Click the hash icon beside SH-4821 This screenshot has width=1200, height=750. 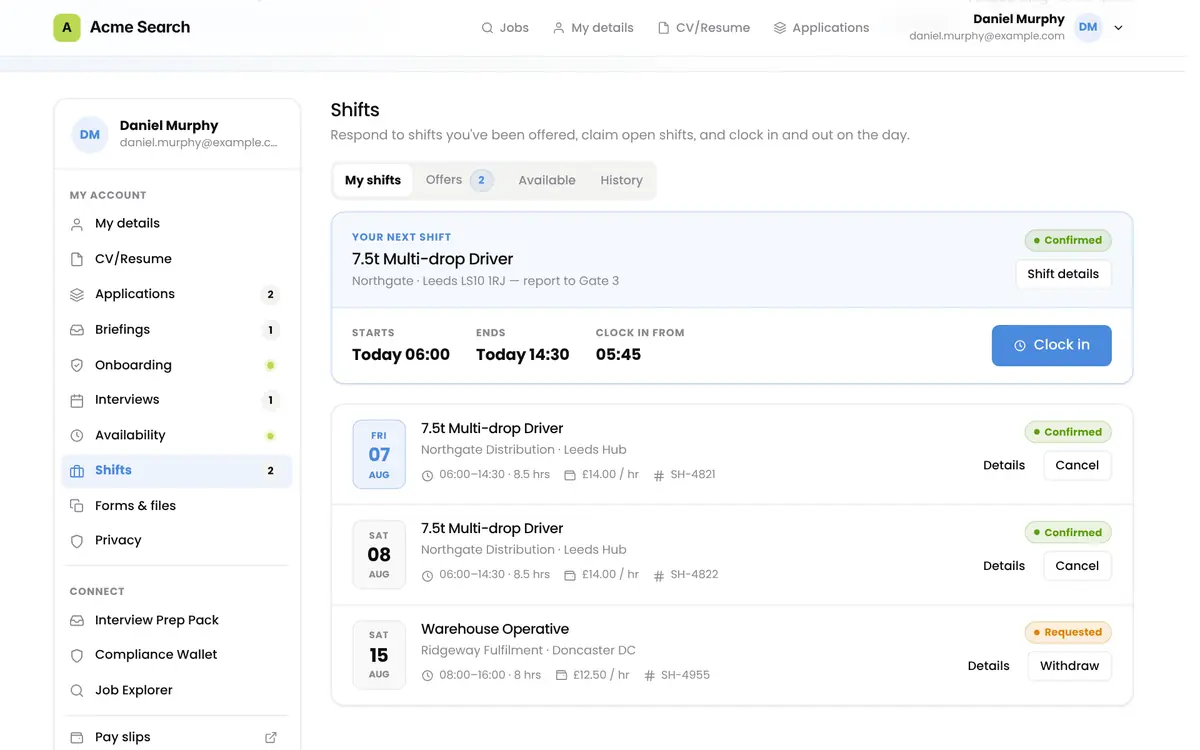click(658, 476)
